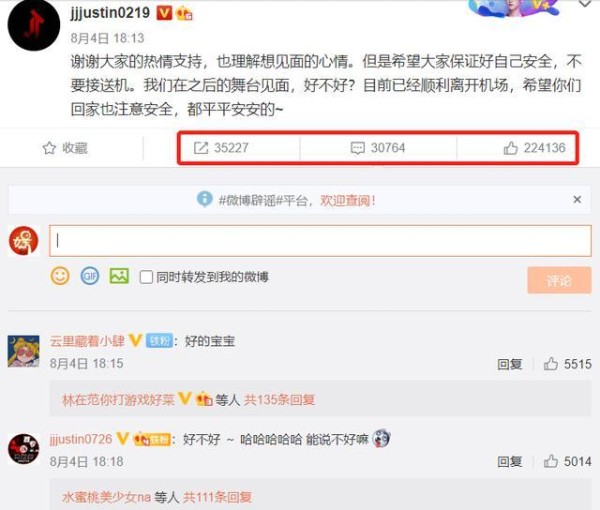Screen dimensions: 600x510
Task: Dismiss the 微博辟谣 notice banner
Action: pyautogui.click(x=577, y=199)
